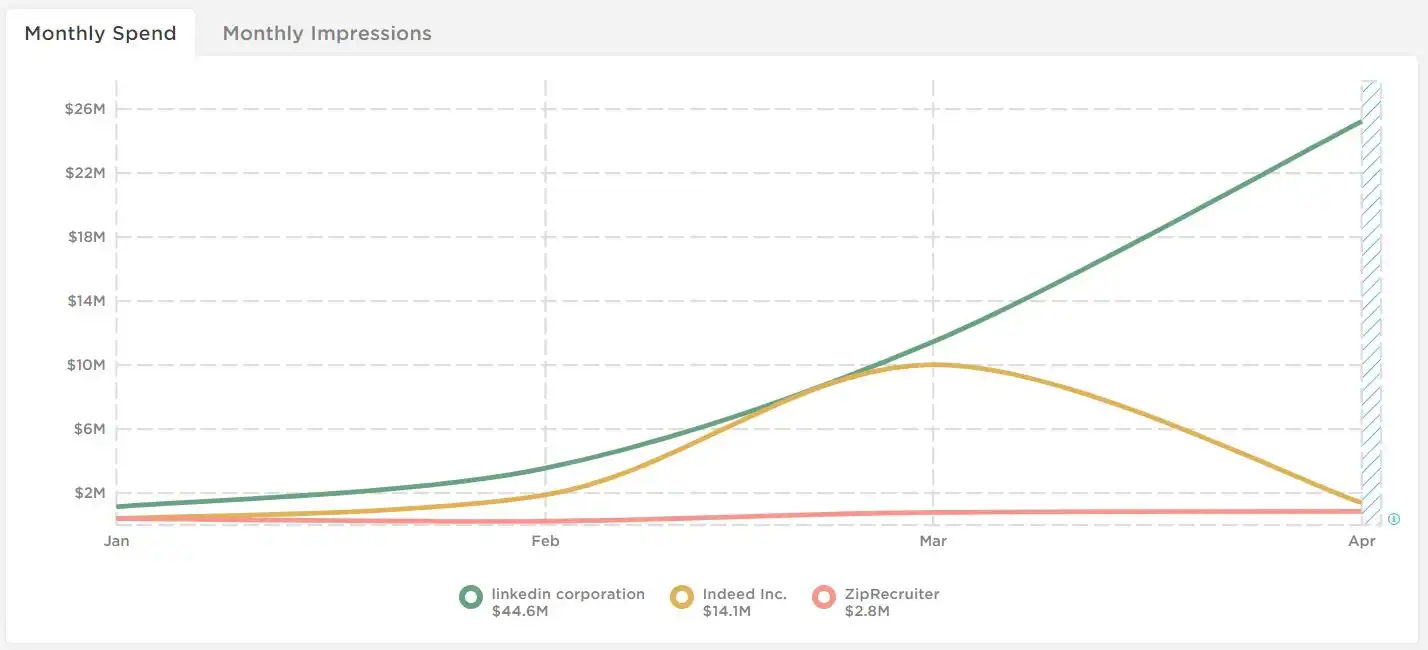The image size is (1428, 650).
Task: Select the Mar x-axis label
Action: [933, 541]
